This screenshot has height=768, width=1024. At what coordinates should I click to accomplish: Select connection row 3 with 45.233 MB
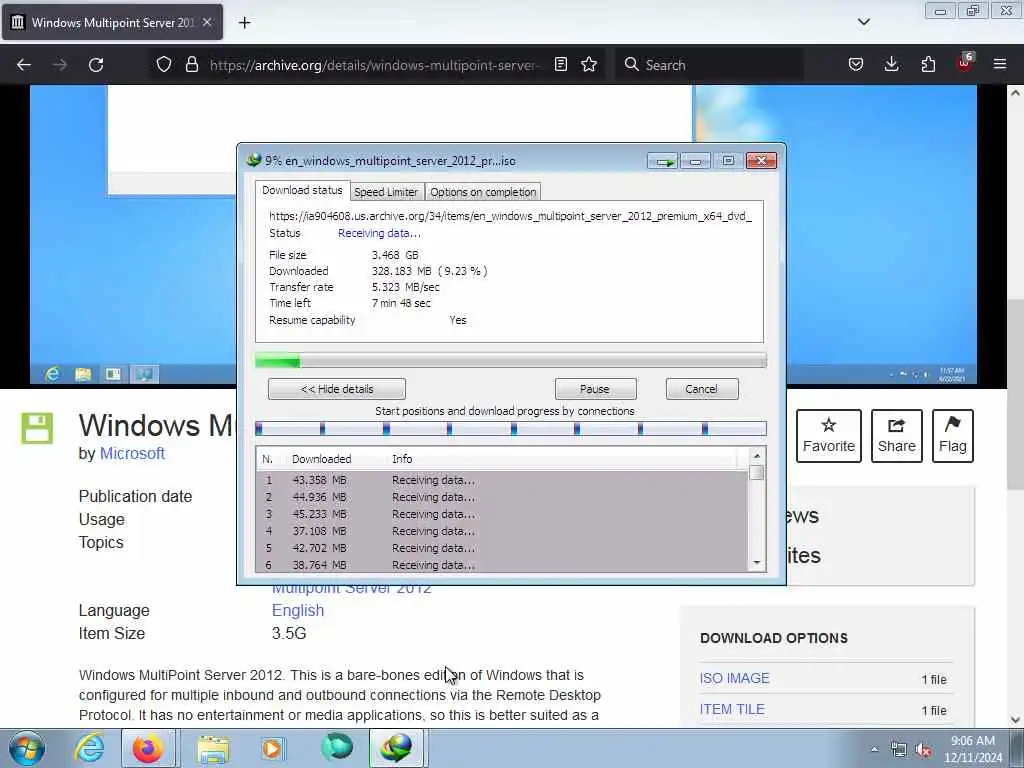click(502, 514)
